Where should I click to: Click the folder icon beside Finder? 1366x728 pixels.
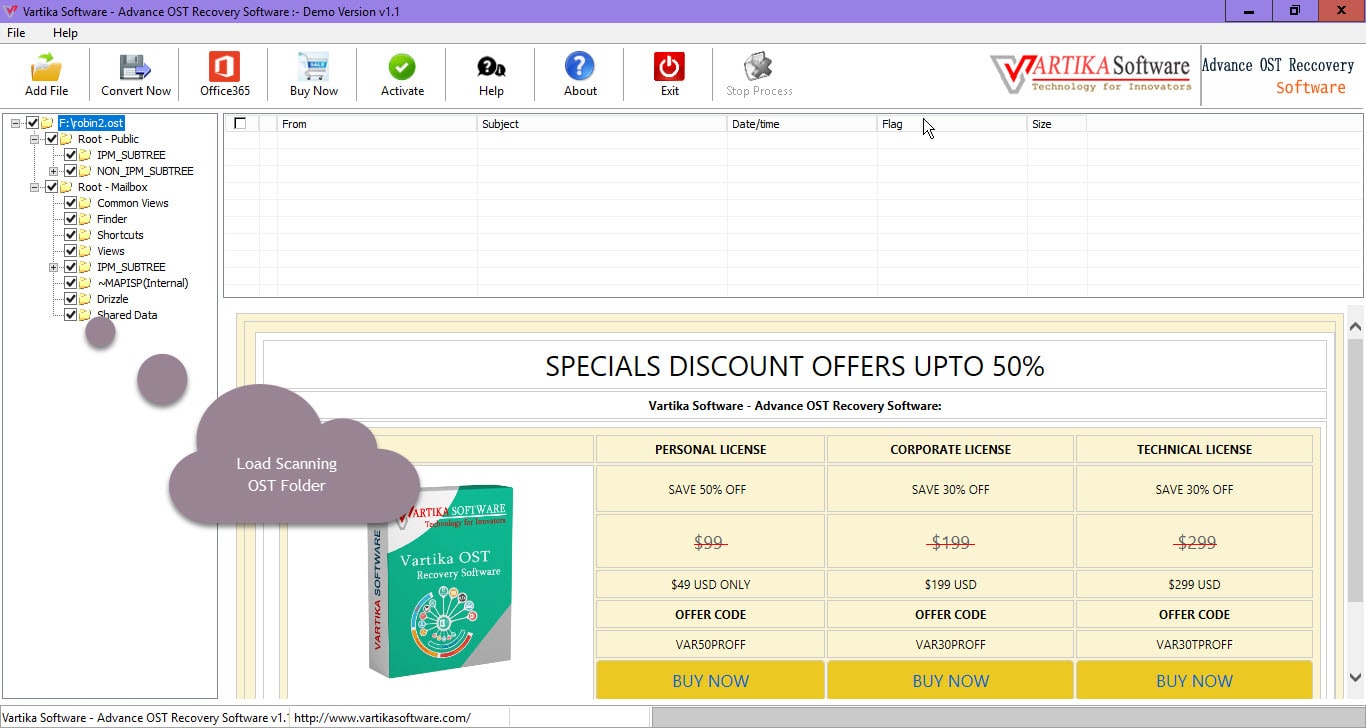click(x=86, y=219)
